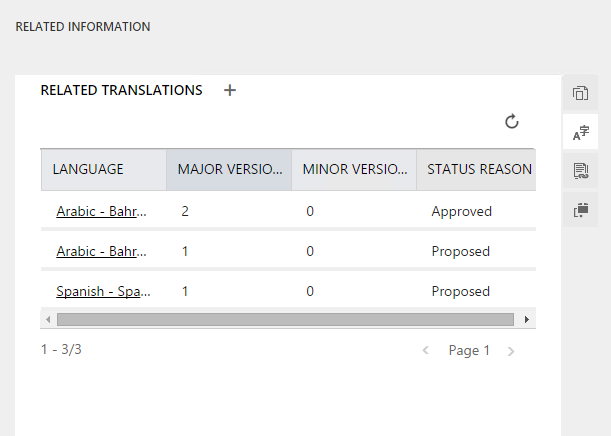Open the Arabic - Bahrain approved translation link

point(103,212)
